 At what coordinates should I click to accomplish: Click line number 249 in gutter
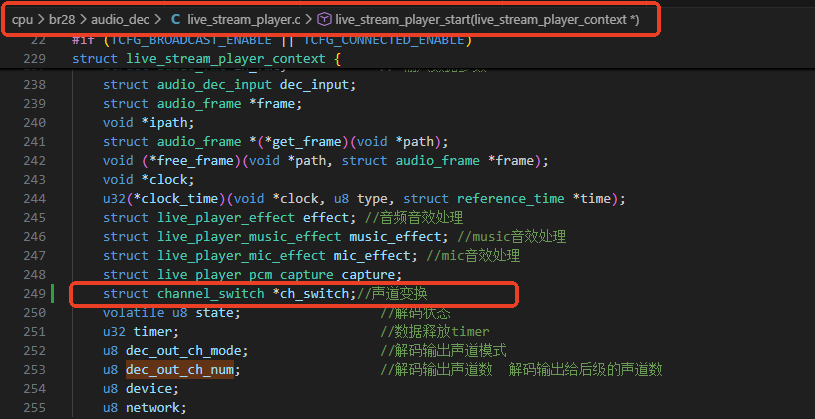pyautogui.click(x=34, y=293)
